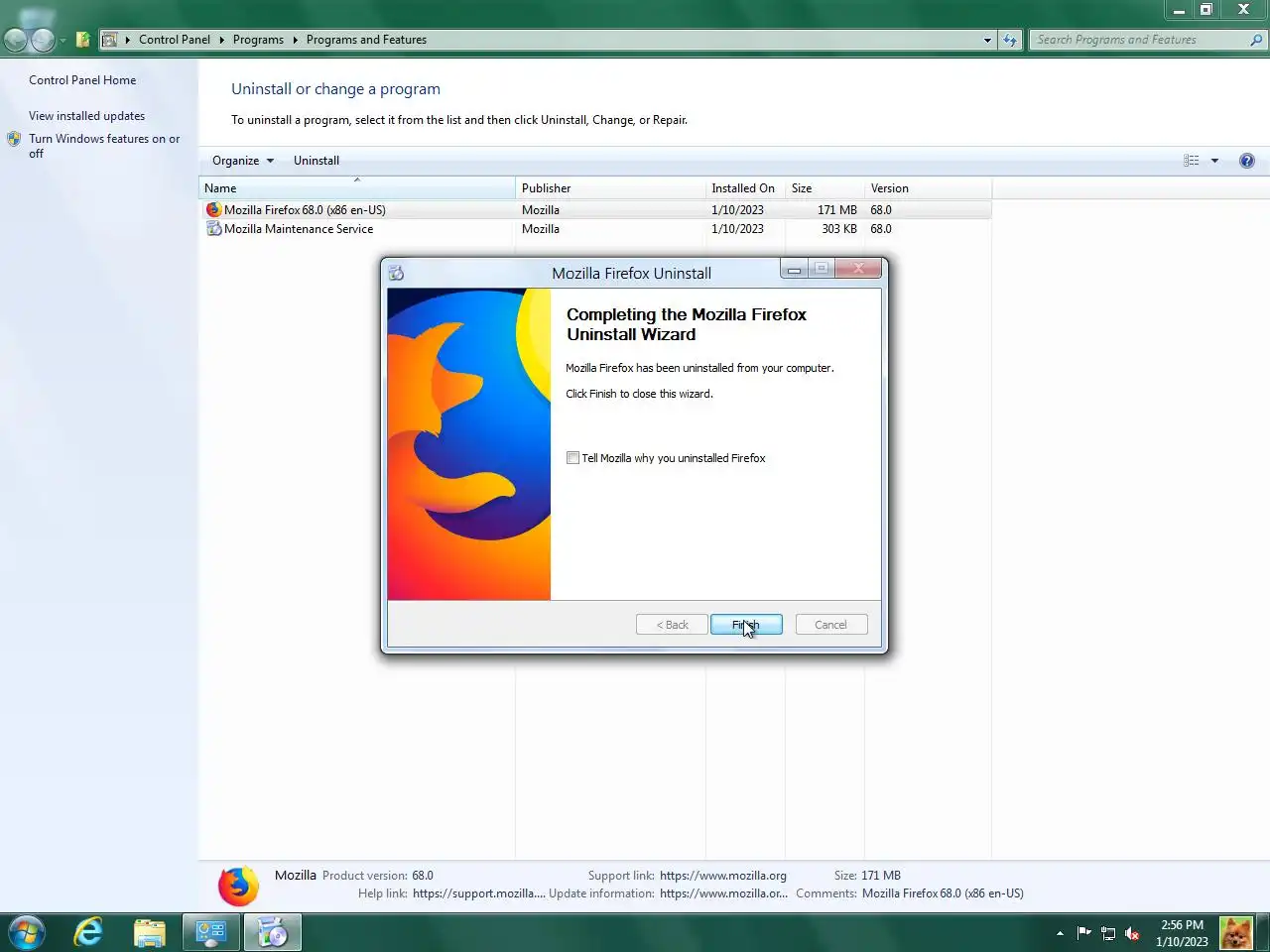1270x952 pixels.
Task: Click Programs and Features breadcrumb
Action: click(x=366, y=40)
